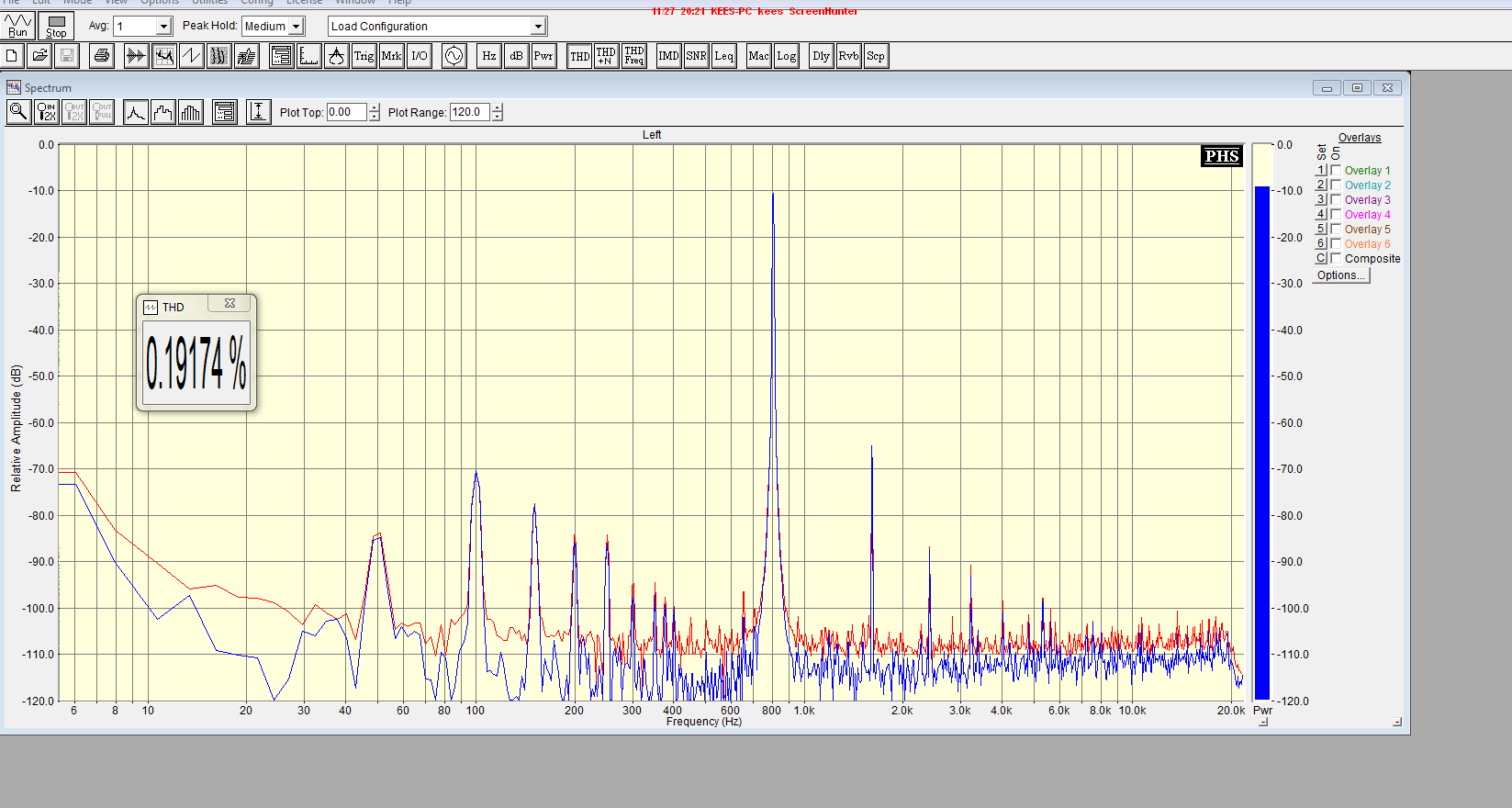Click the Run analyzer button
Viewport: 1512px width, 808px height.
[x=18, y=26]
